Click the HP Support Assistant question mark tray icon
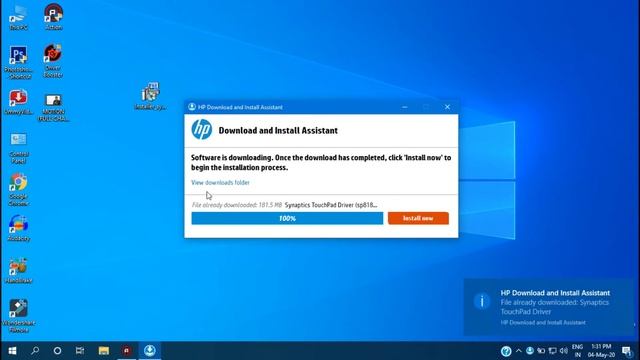640x360 pixels. pyautogui.click(x=506, y=351)
